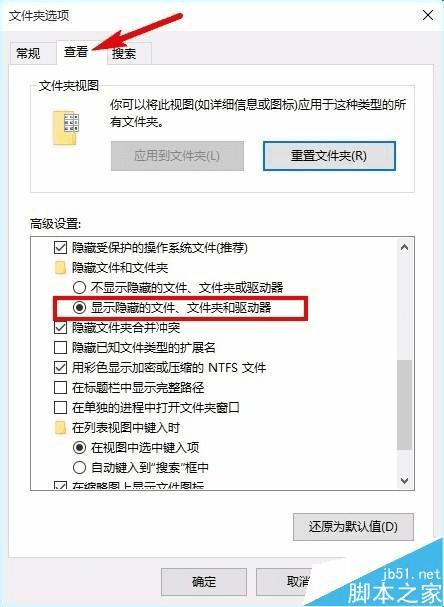Choose 自动键入到"搜索"框中 radio option
This screenshot has width=444, height=607.
(x=79, y=468)
